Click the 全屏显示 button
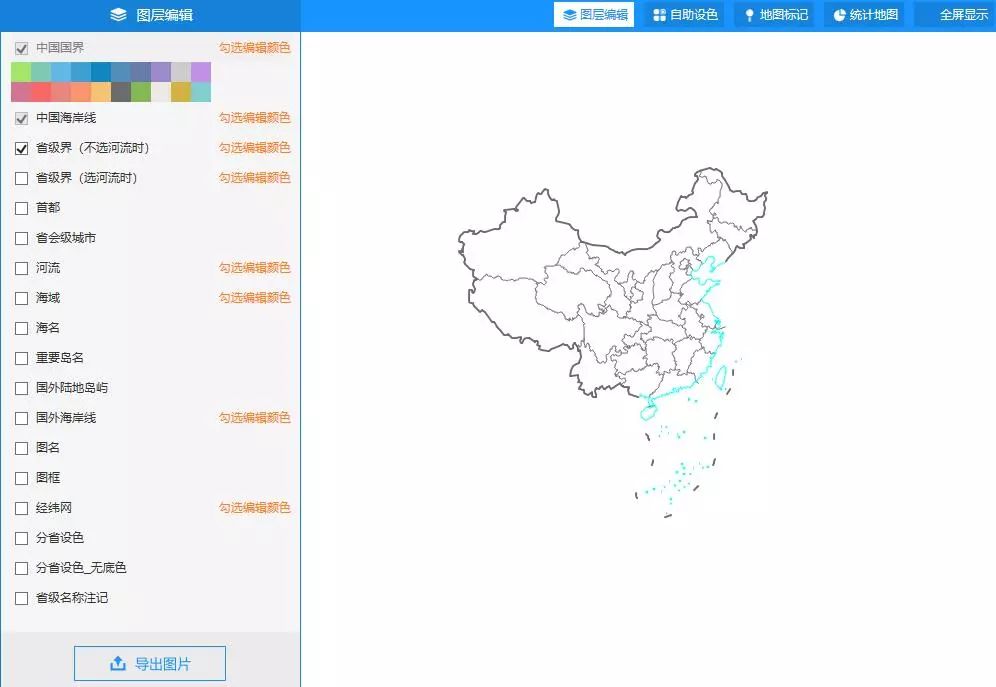This screenshot has height=687, width=996. [x=955, y=15]
